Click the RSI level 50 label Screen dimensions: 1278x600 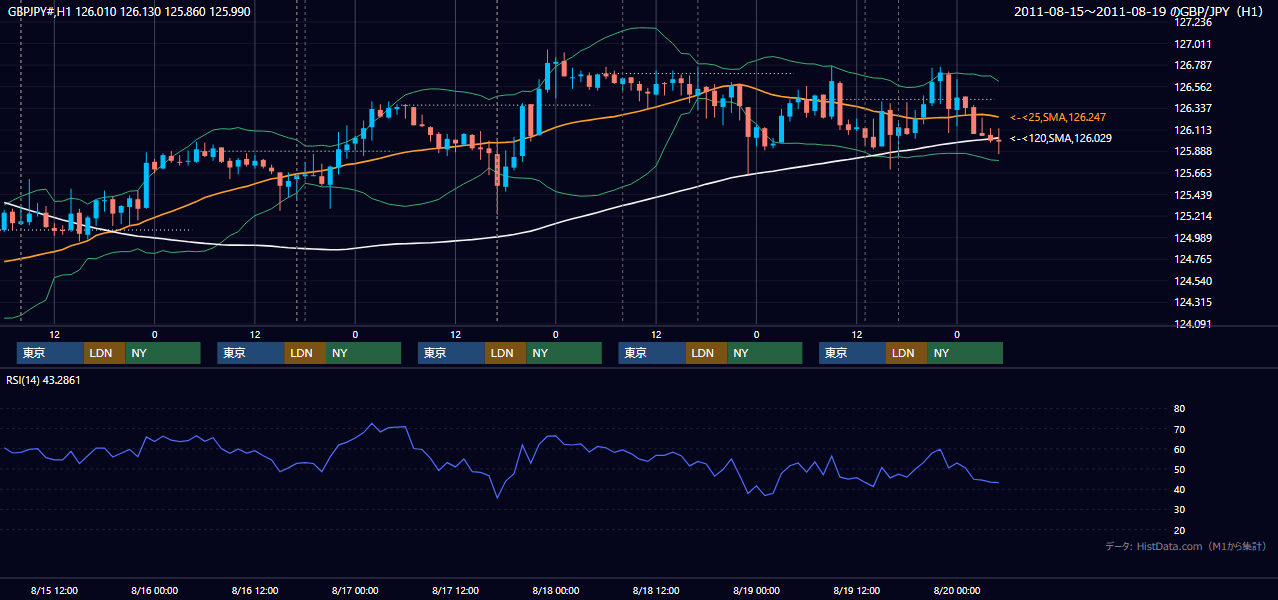click(x=1179, y=469)
